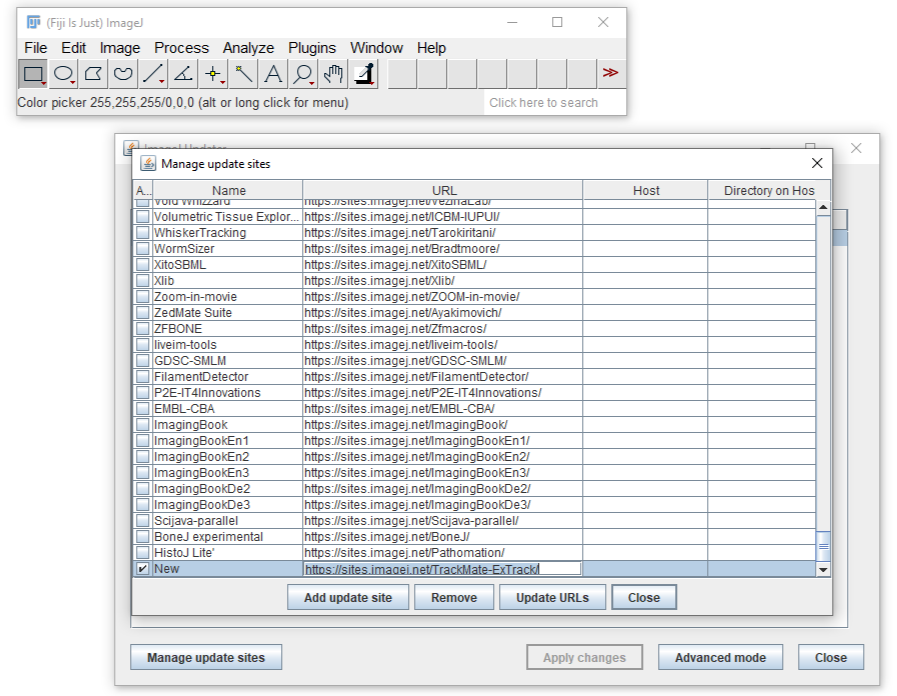897x696 pixels.
Task: Click the URL column header
Action: click(443, 190)
